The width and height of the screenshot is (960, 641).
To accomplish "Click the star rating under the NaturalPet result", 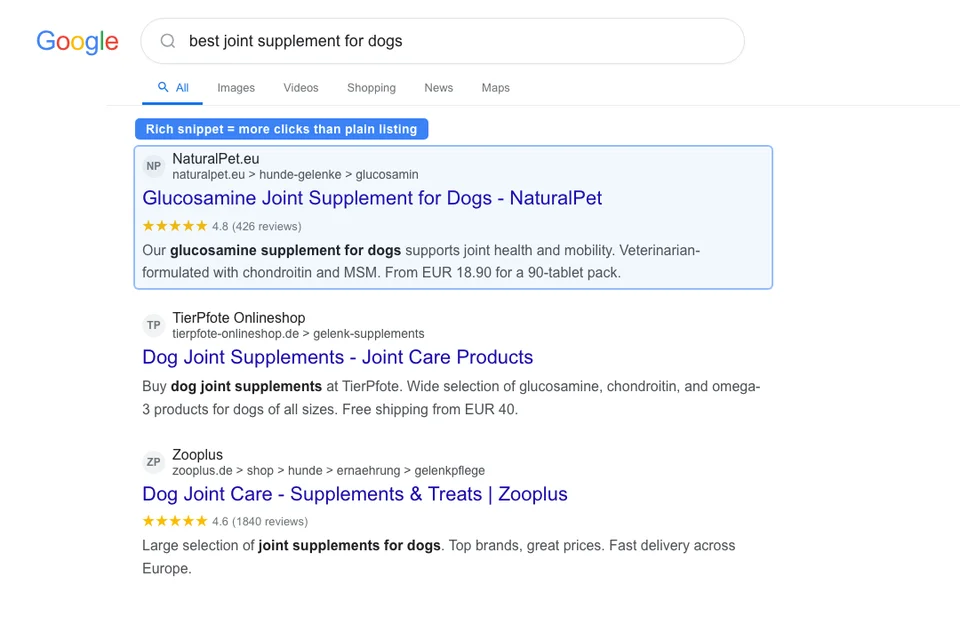I will (x=175, y=226).
